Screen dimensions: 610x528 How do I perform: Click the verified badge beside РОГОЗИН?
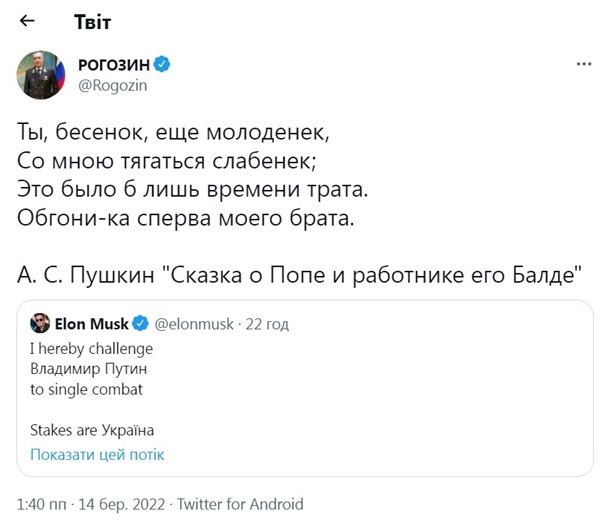click(x=162, y=64)
